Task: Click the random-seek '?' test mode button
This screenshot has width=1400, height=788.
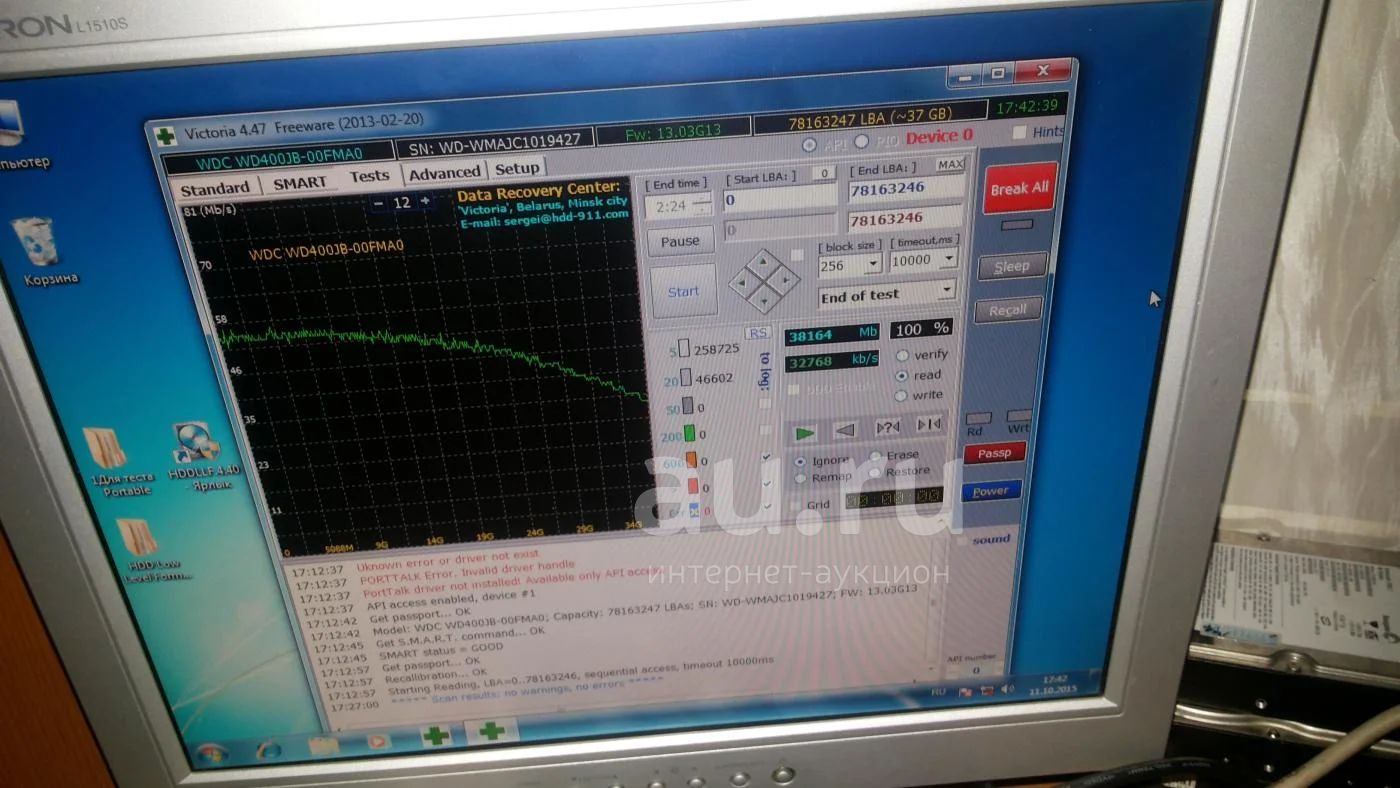Action: (888, 427)
